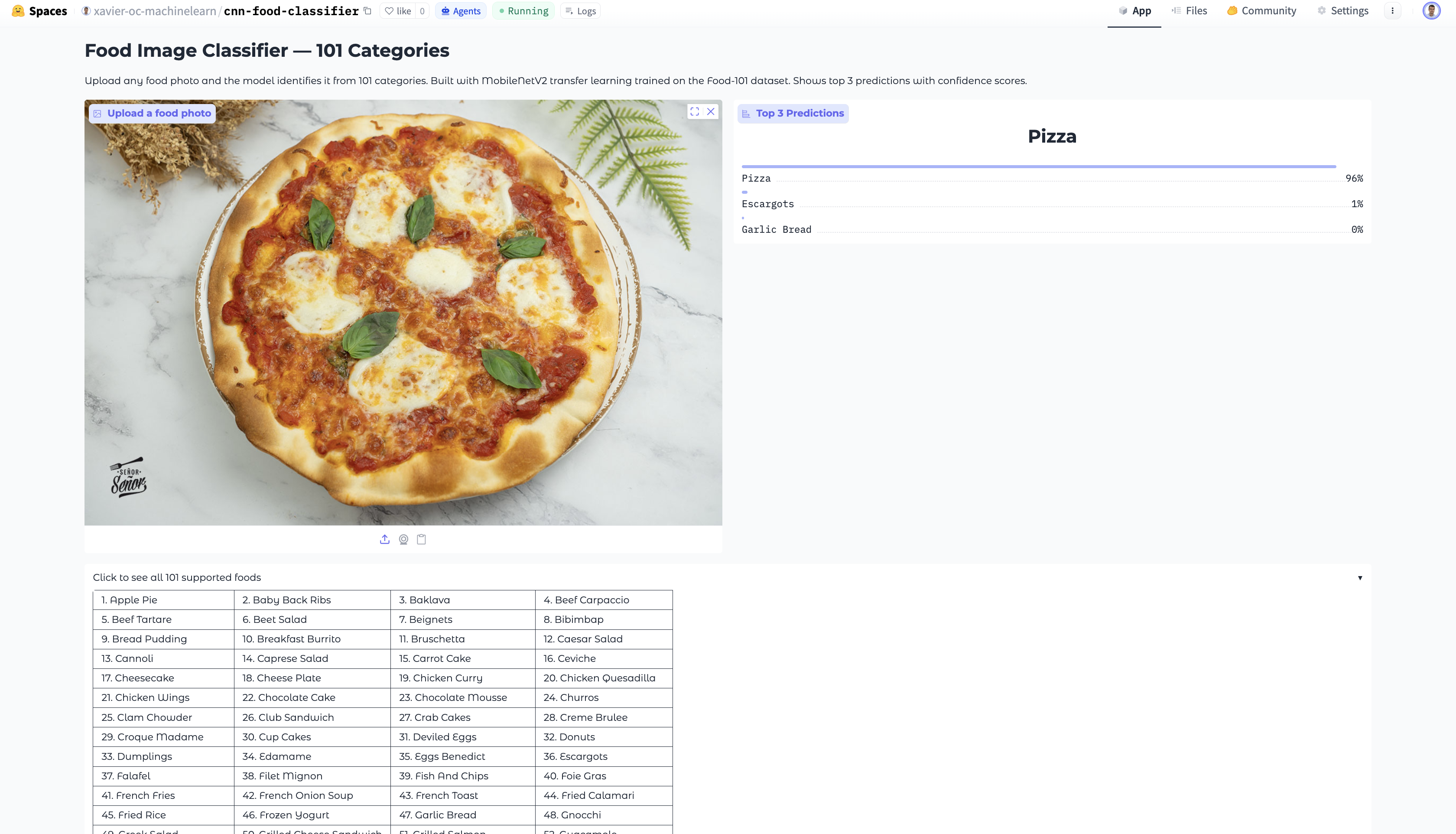Click the '26. Club Sandwich' cell
The width and height of the screenshot is (1456, 834).
(312, 717)
